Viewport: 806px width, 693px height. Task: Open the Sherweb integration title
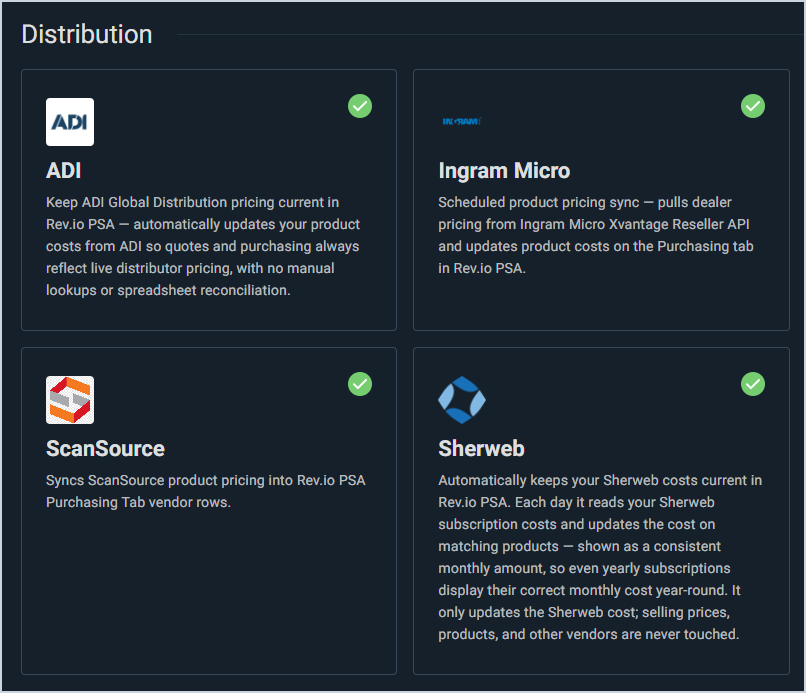[481, 448]
